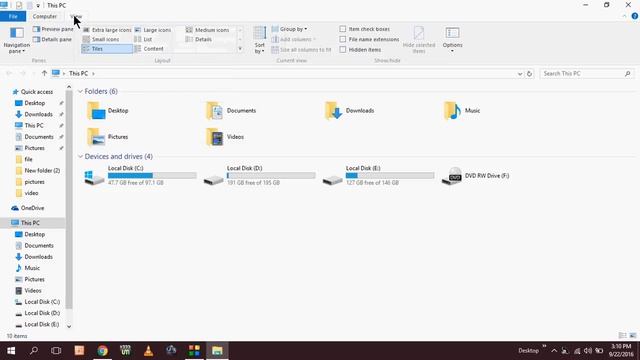Launch Google Chrome from taskbar
Image resolution: width=640 pixels, height=360 pixels.
pos(102,351)
